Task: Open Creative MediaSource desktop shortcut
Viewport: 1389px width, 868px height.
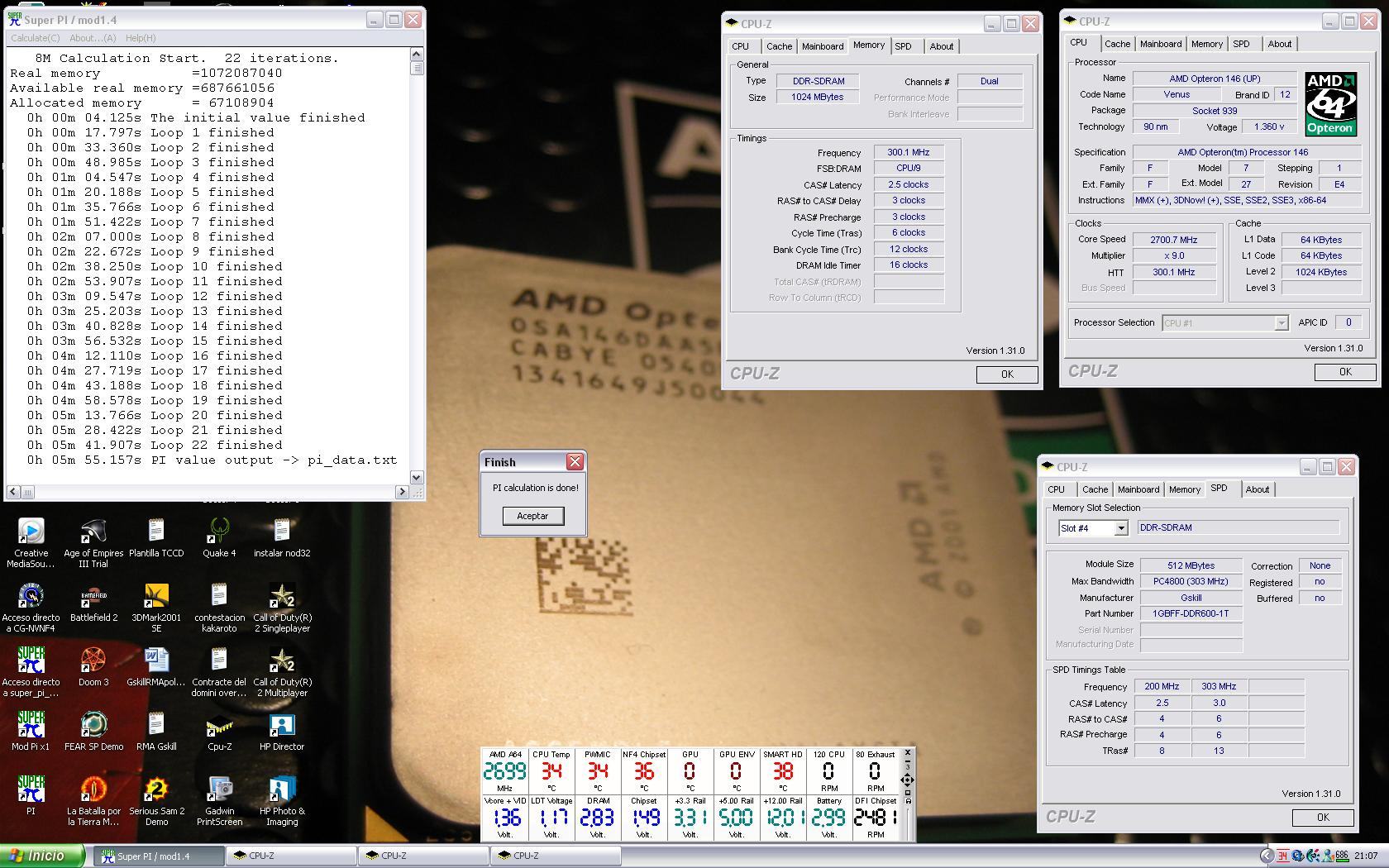Action: click(x=31, y=531)
